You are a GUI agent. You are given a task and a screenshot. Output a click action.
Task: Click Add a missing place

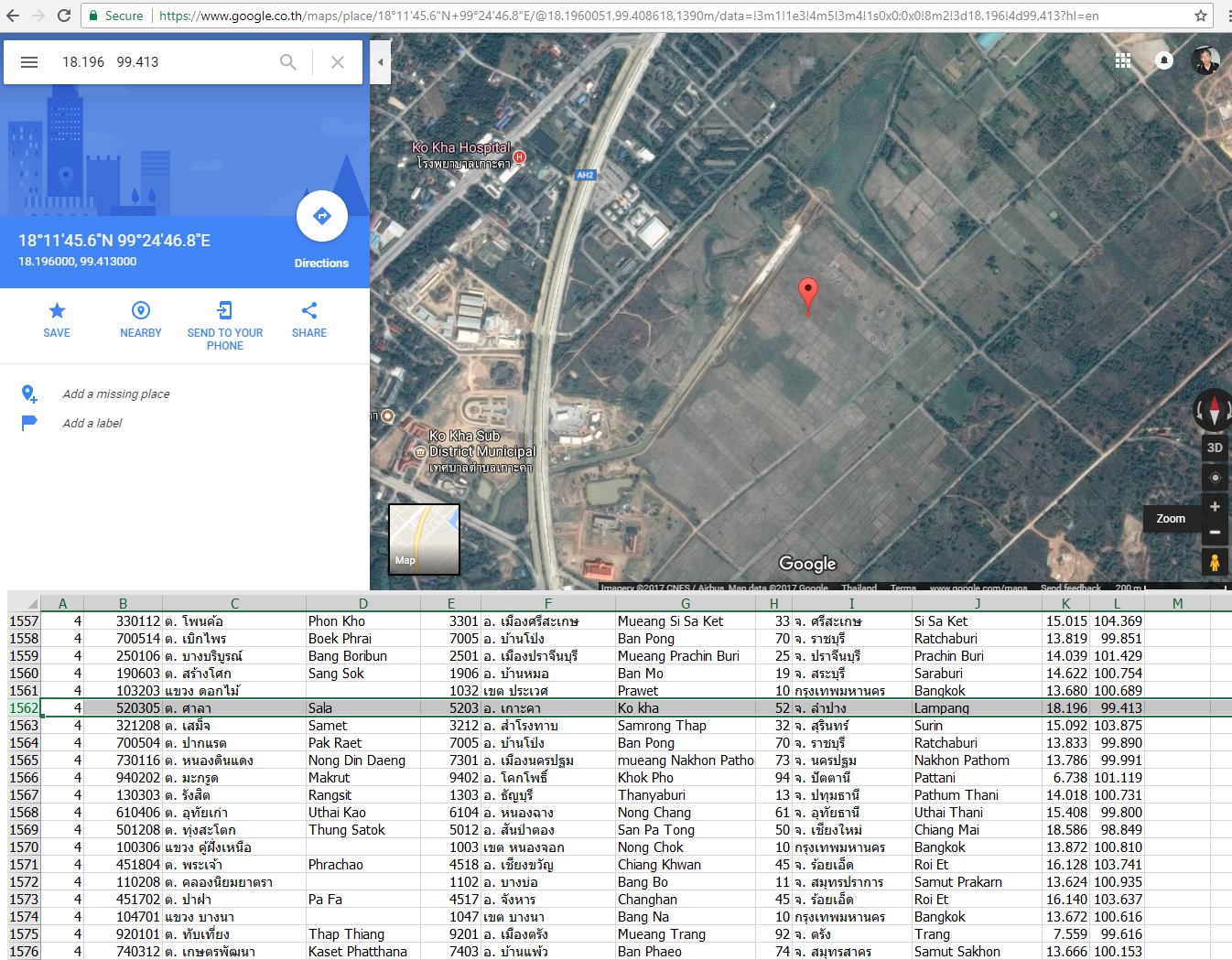click(x=116, y=394)
